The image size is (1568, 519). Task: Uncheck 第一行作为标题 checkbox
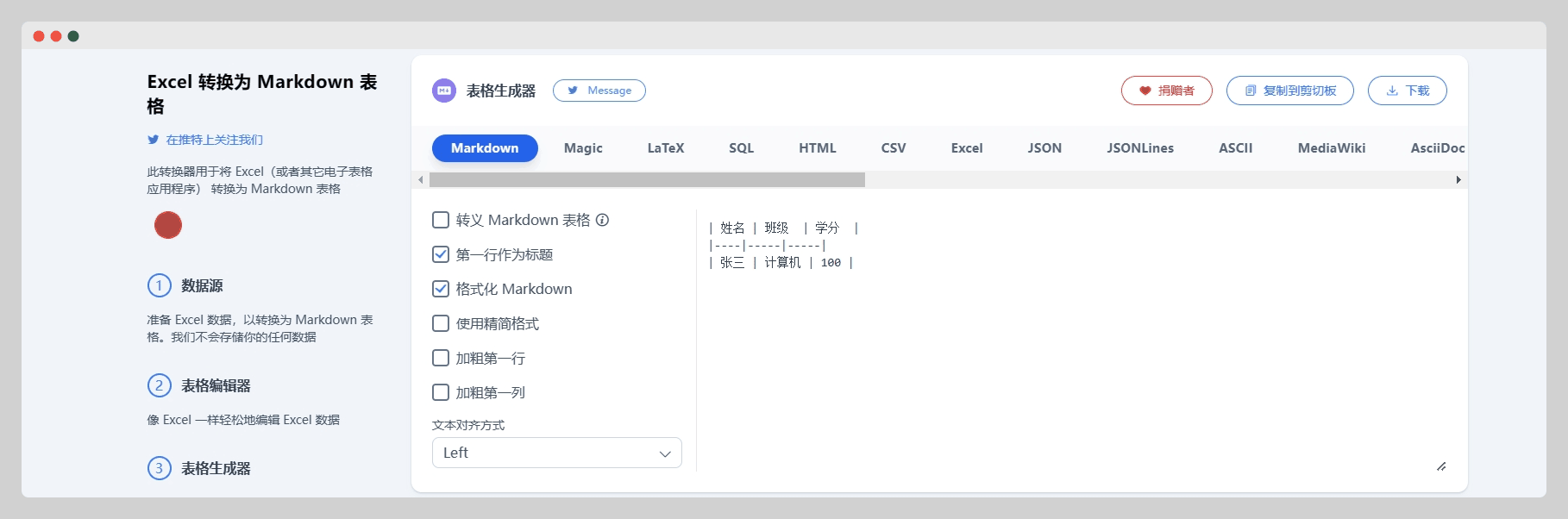coord(441,254)
